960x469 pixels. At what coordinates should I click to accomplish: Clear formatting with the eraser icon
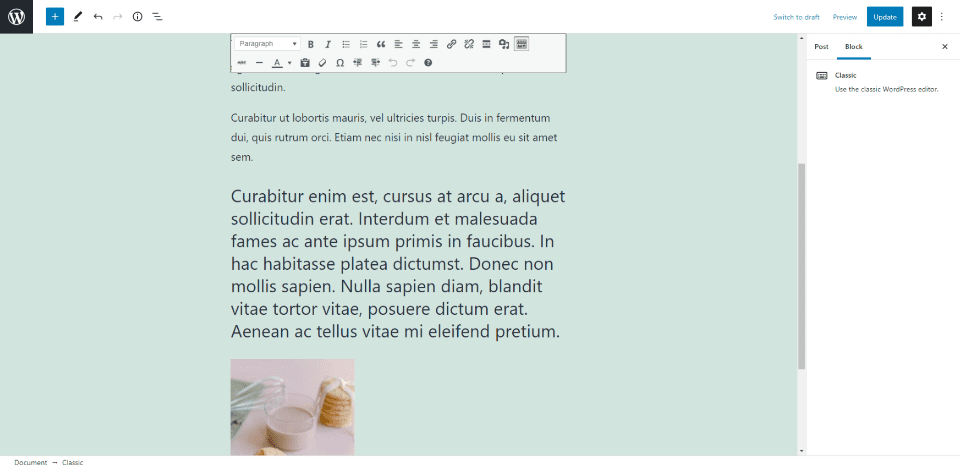323,62
